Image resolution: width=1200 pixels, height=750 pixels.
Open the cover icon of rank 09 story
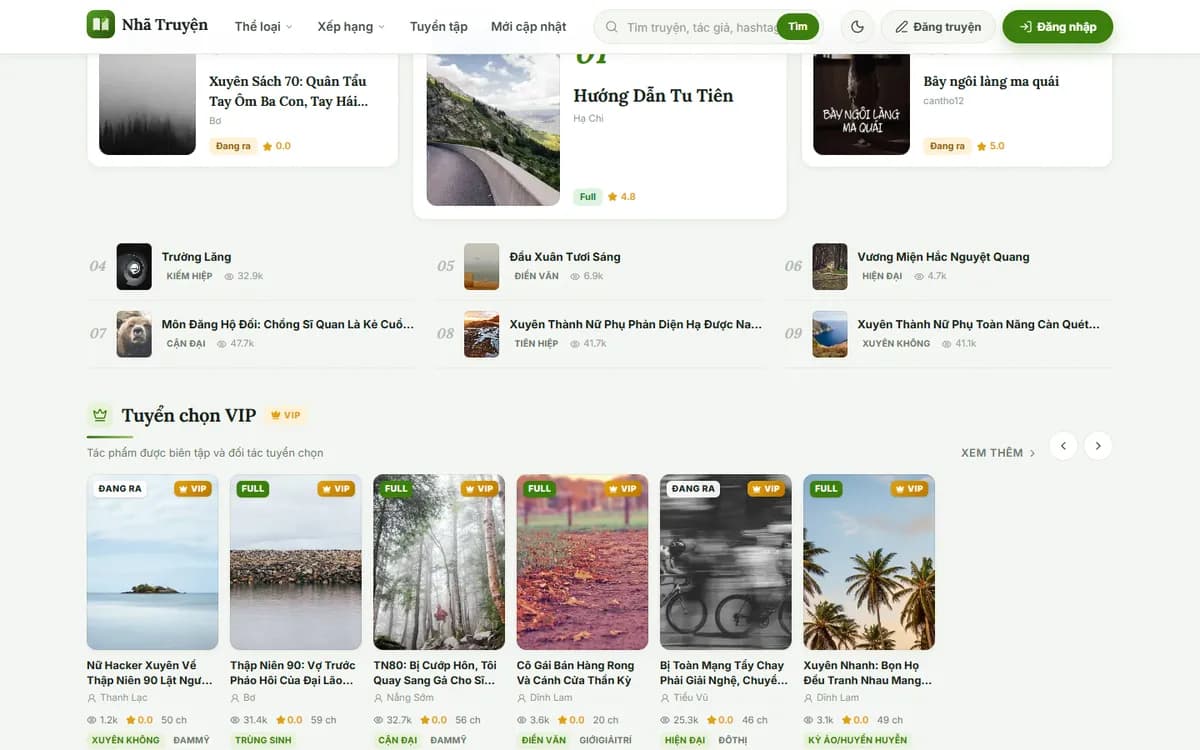click(830, 334)
